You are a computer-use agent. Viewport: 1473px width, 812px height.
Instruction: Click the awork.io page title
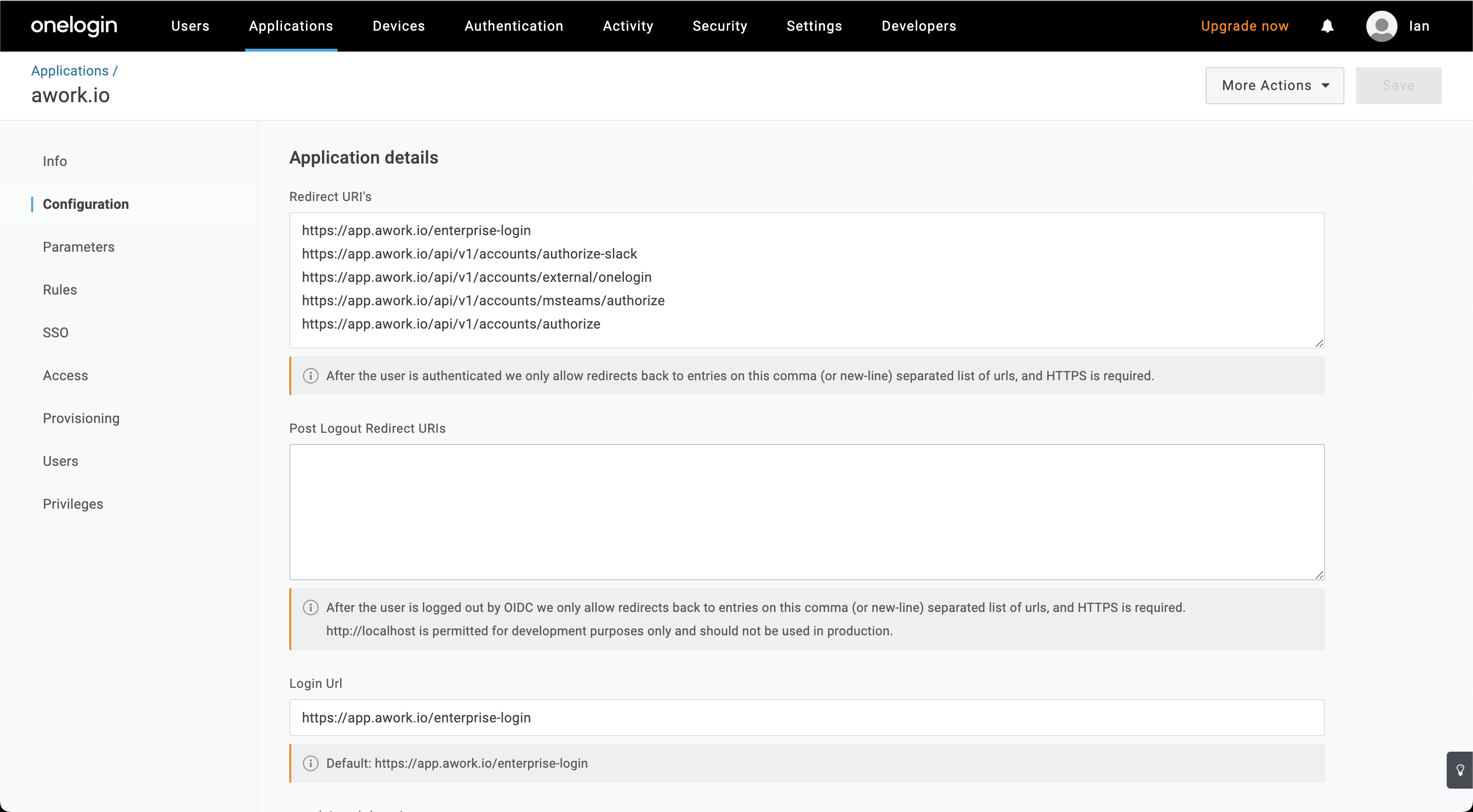coord(70,95)
